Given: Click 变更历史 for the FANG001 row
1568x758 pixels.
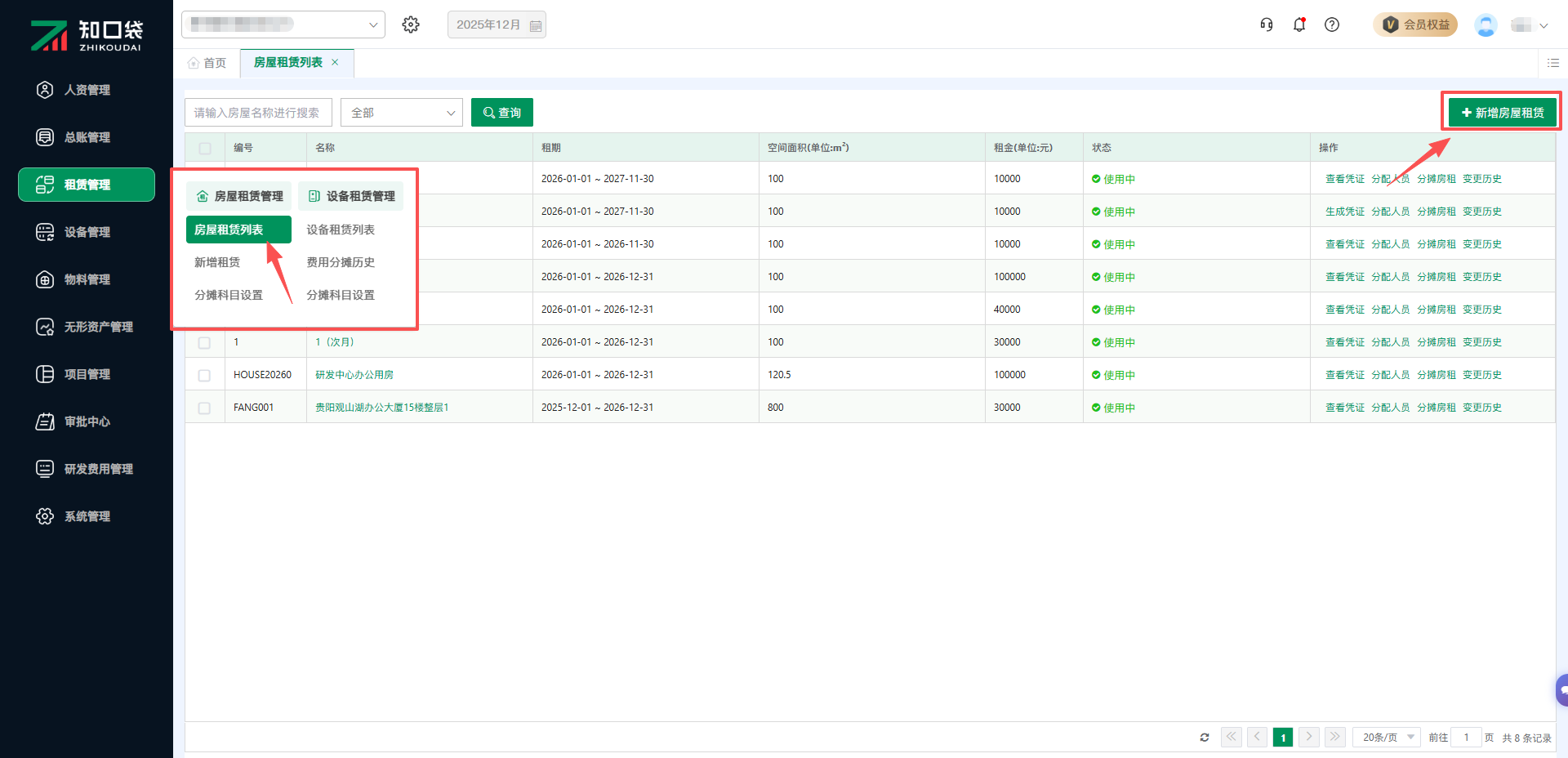Looking at the screenshot, I should coord(1482,408).
